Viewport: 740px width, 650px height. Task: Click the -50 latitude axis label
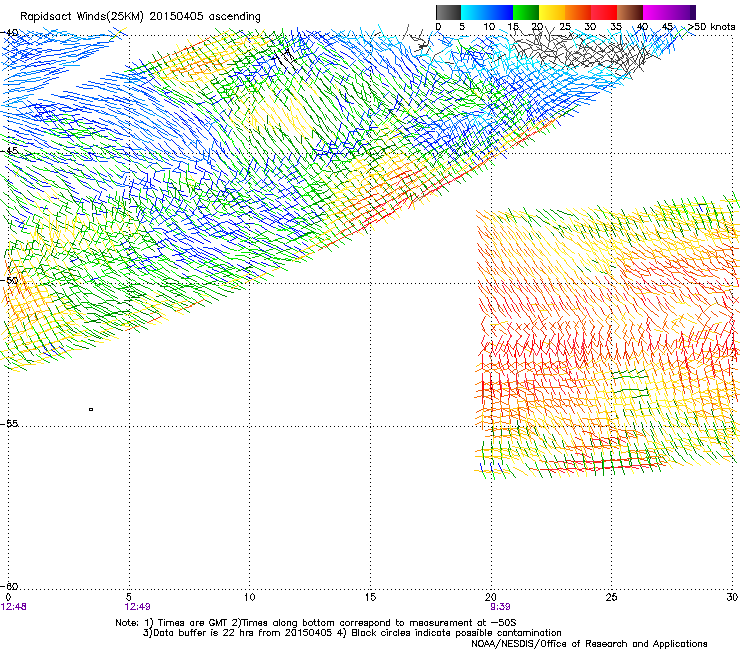pos(9,280)
